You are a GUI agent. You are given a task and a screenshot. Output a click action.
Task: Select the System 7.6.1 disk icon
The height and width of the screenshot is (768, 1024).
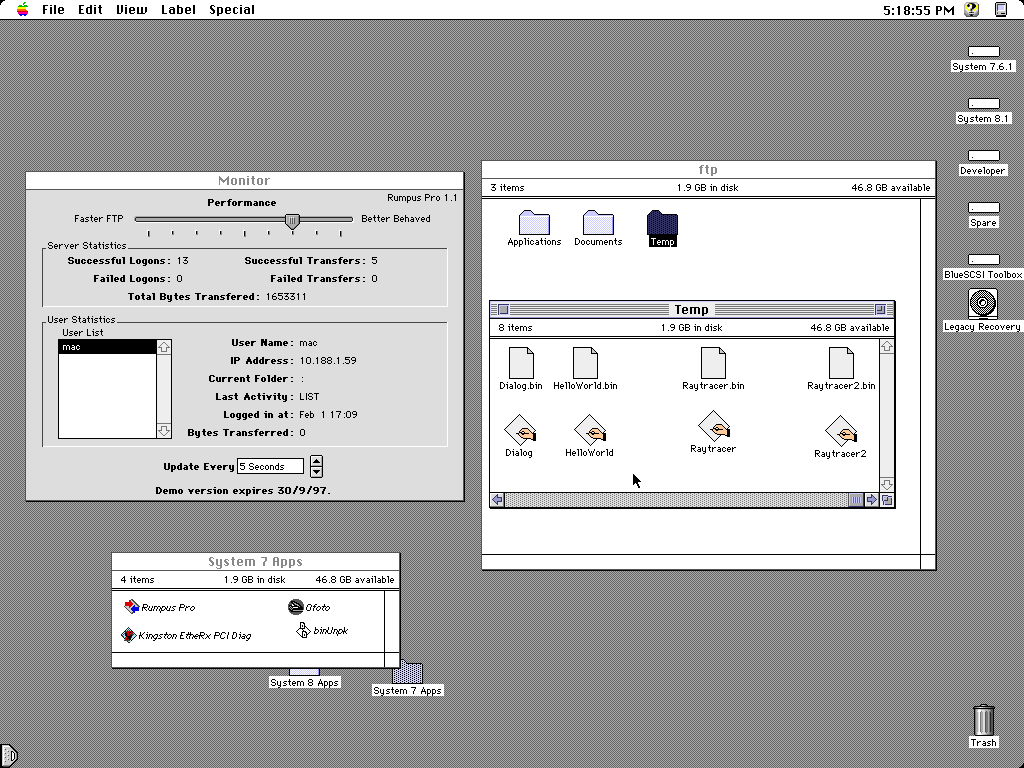pos(983,52)
